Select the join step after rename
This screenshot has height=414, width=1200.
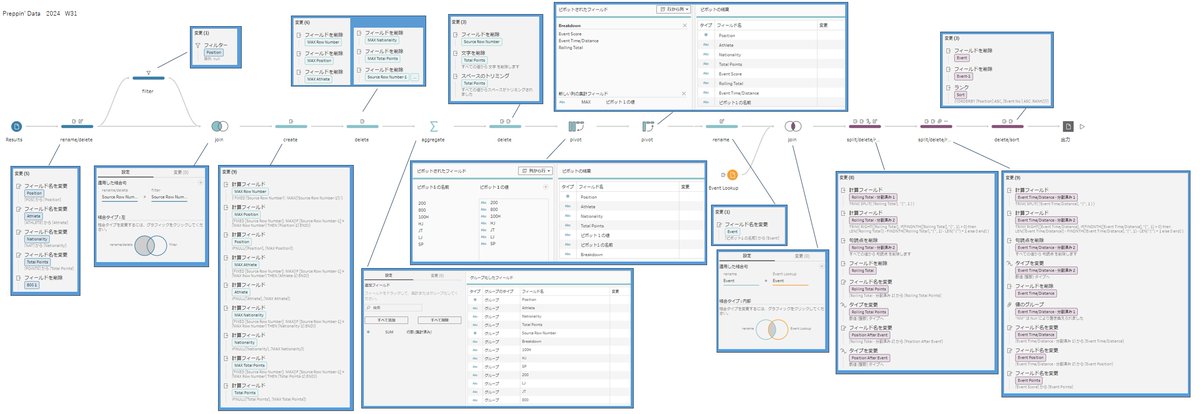pyautogui.click(x=791, y=126)
